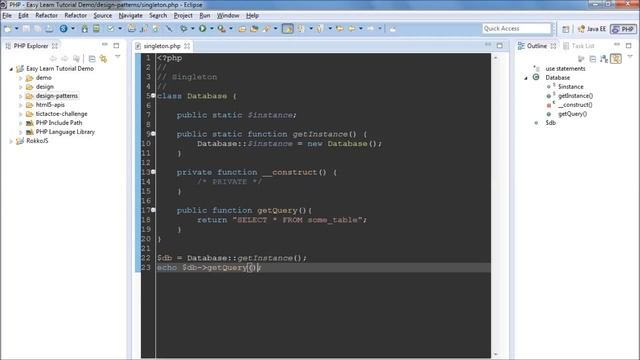Select html5-apis folder in explorer
640x360 pixels.
coord(50,105)
